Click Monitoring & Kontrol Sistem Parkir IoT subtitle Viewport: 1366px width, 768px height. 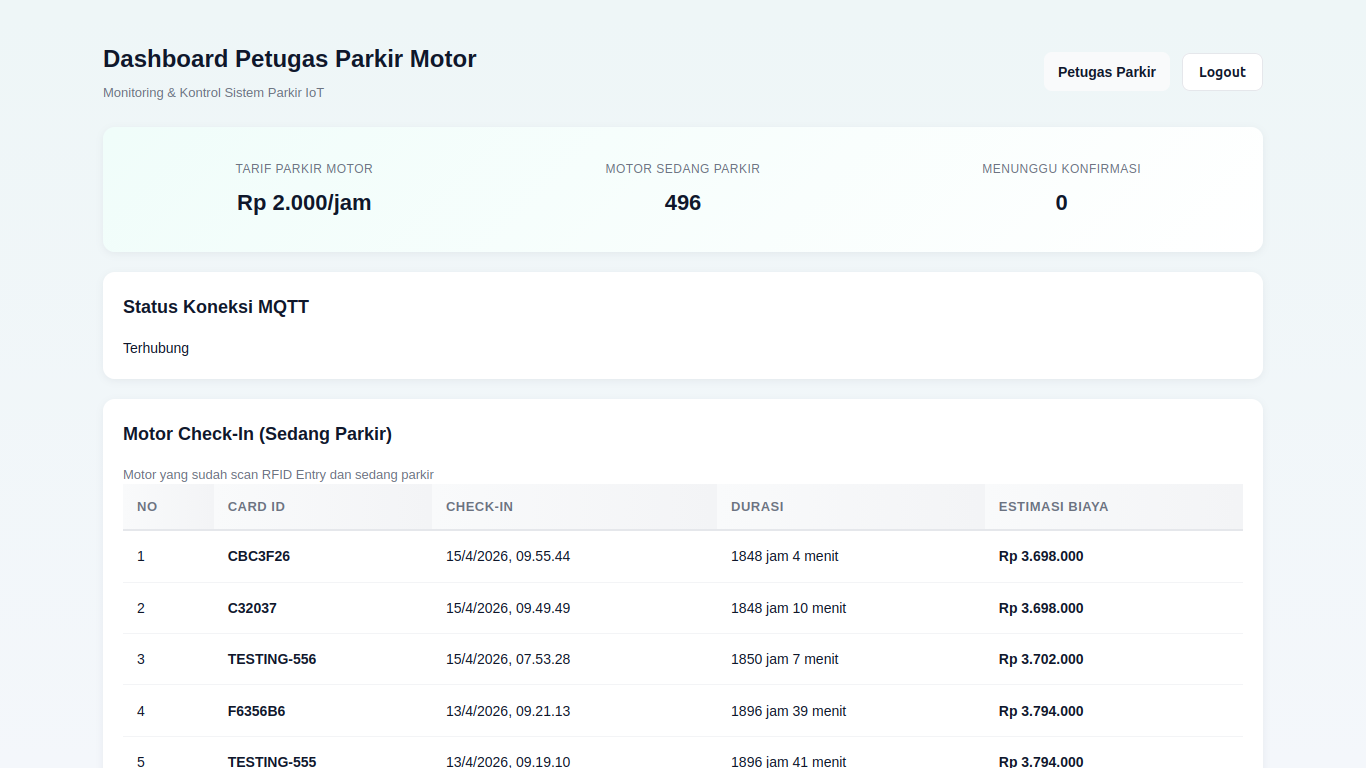coord(214,93)
